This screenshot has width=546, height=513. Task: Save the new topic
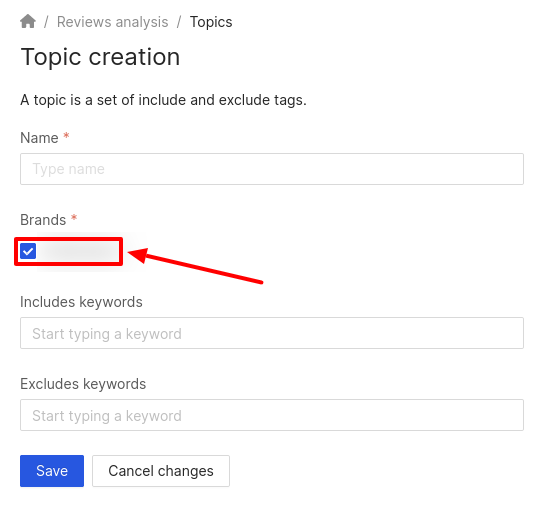(52, 471)
